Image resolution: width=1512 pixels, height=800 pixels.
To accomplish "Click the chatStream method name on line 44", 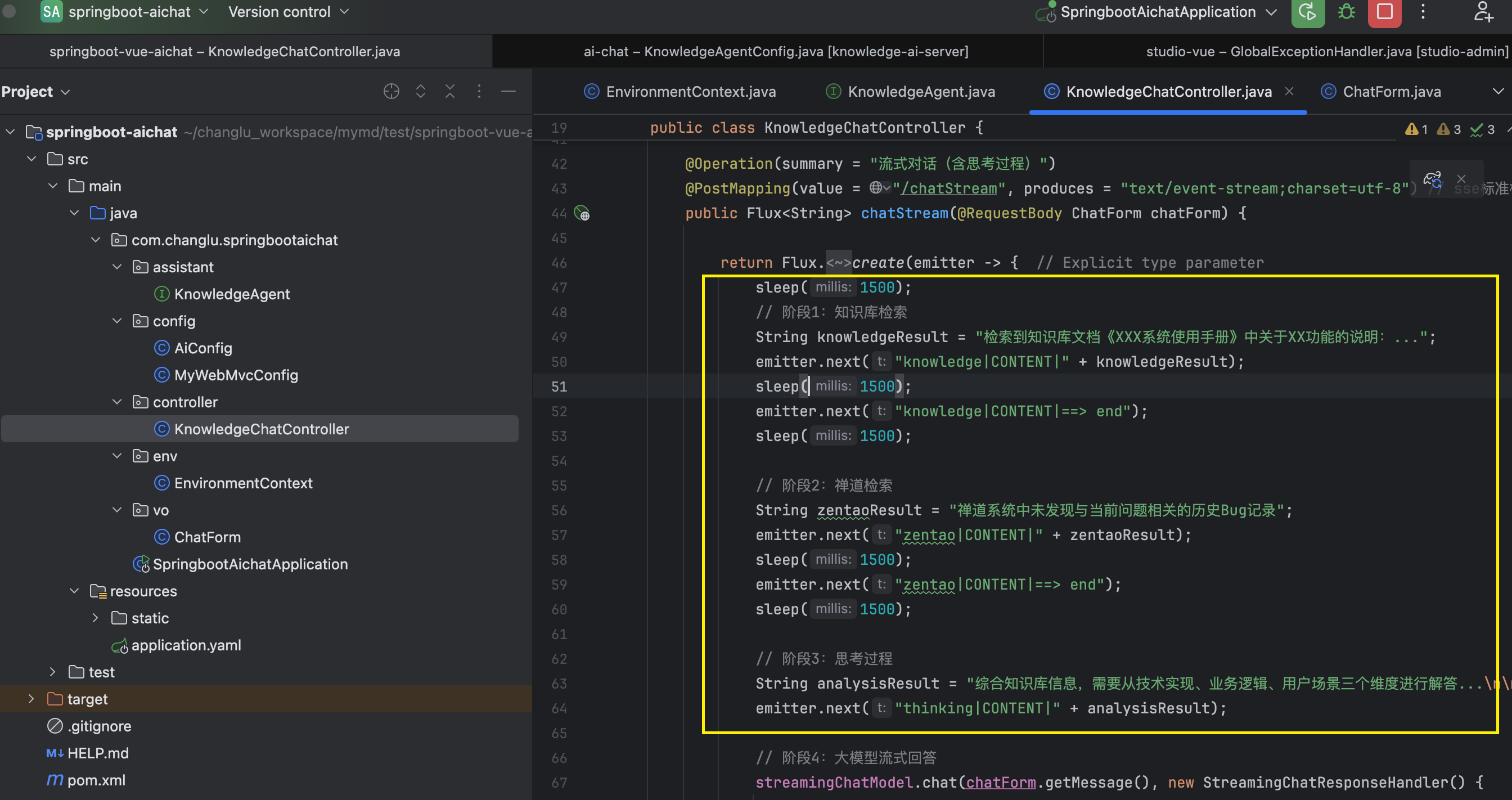I will coord(904,213).
